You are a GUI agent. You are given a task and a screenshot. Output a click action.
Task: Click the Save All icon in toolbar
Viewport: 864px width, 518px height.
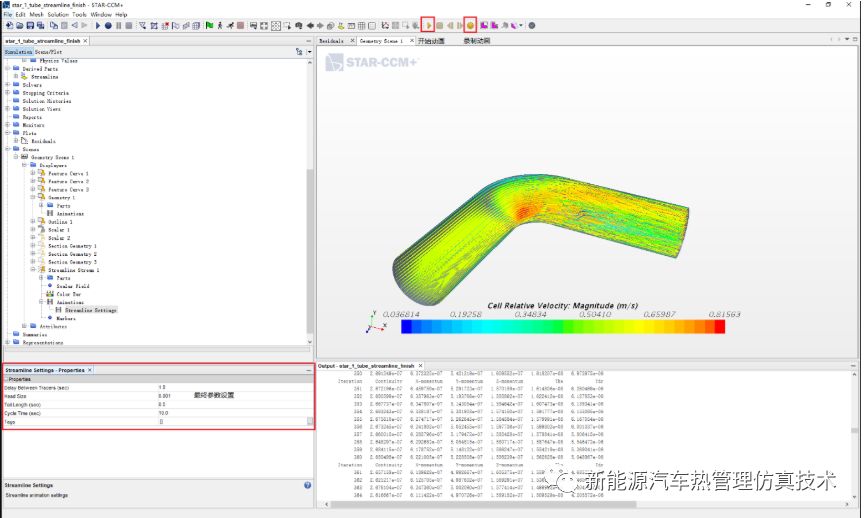[41, 25]
